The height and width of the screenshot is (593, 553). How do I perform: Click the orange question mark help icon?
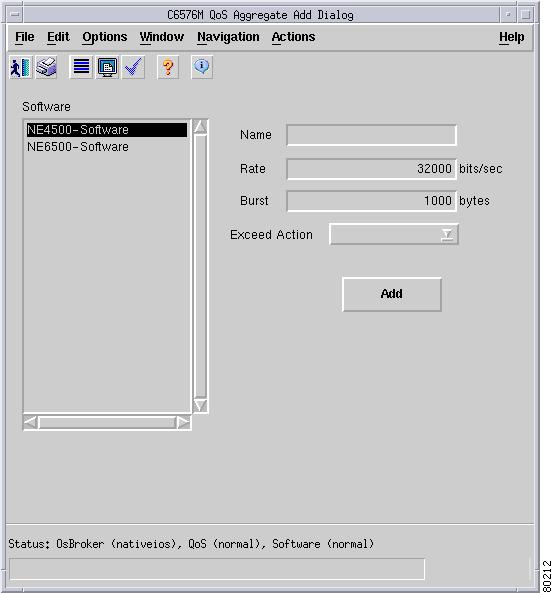(x=168, y=67)
